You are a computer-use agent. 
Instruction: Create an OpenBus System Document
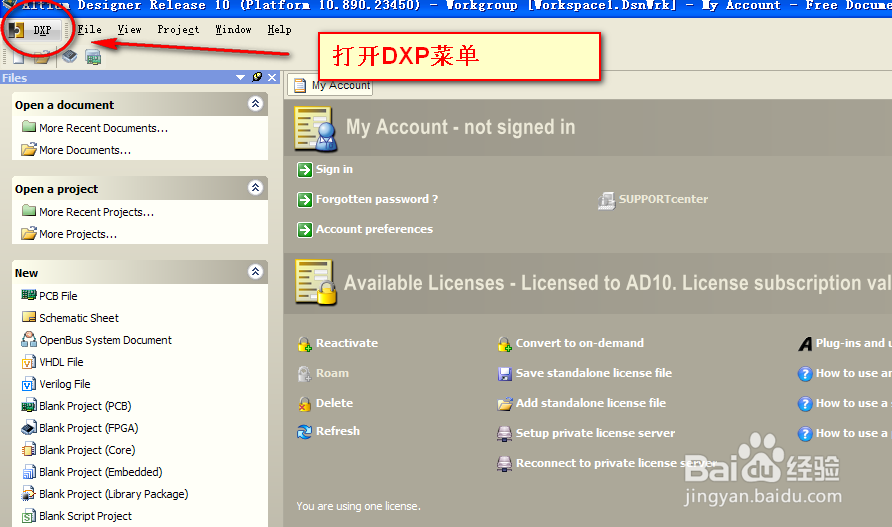105,340
